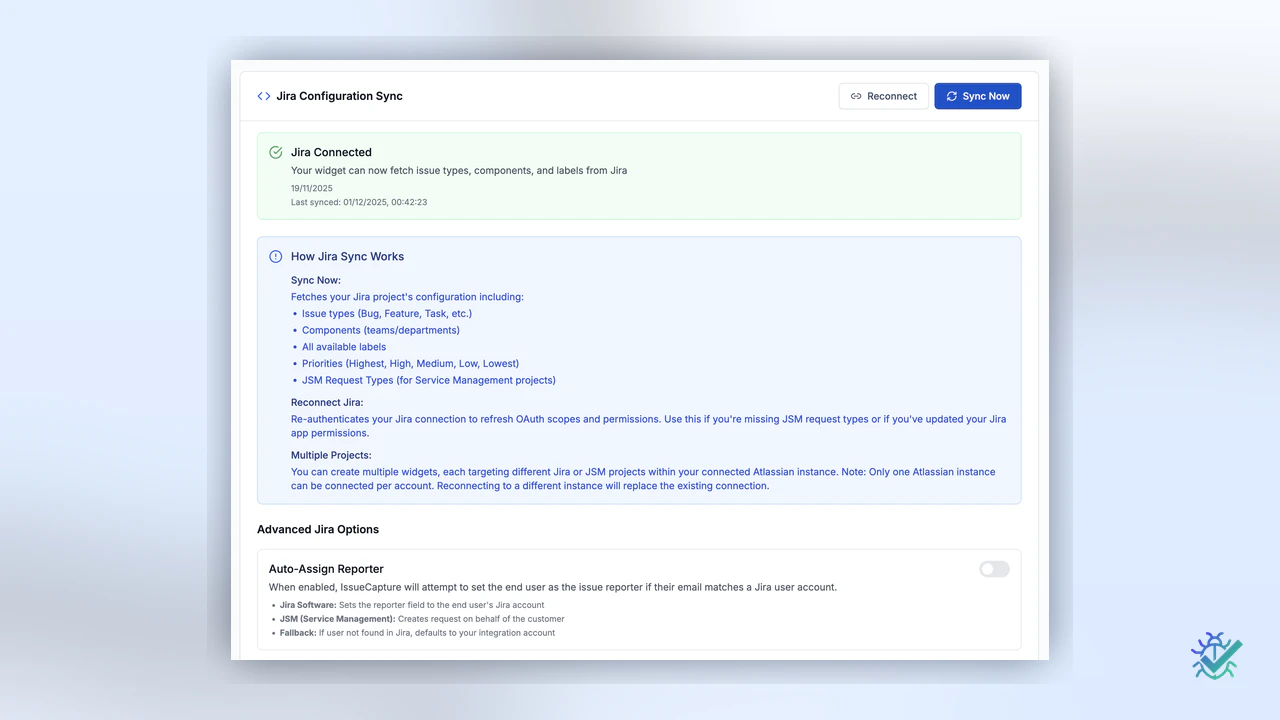Click the "Advanced Jira Options" section heading

point(318,529)
